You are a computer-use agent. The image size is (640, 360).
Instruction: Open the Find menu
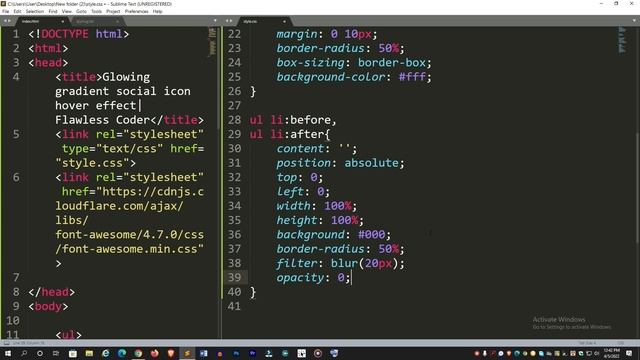point(53,11)
